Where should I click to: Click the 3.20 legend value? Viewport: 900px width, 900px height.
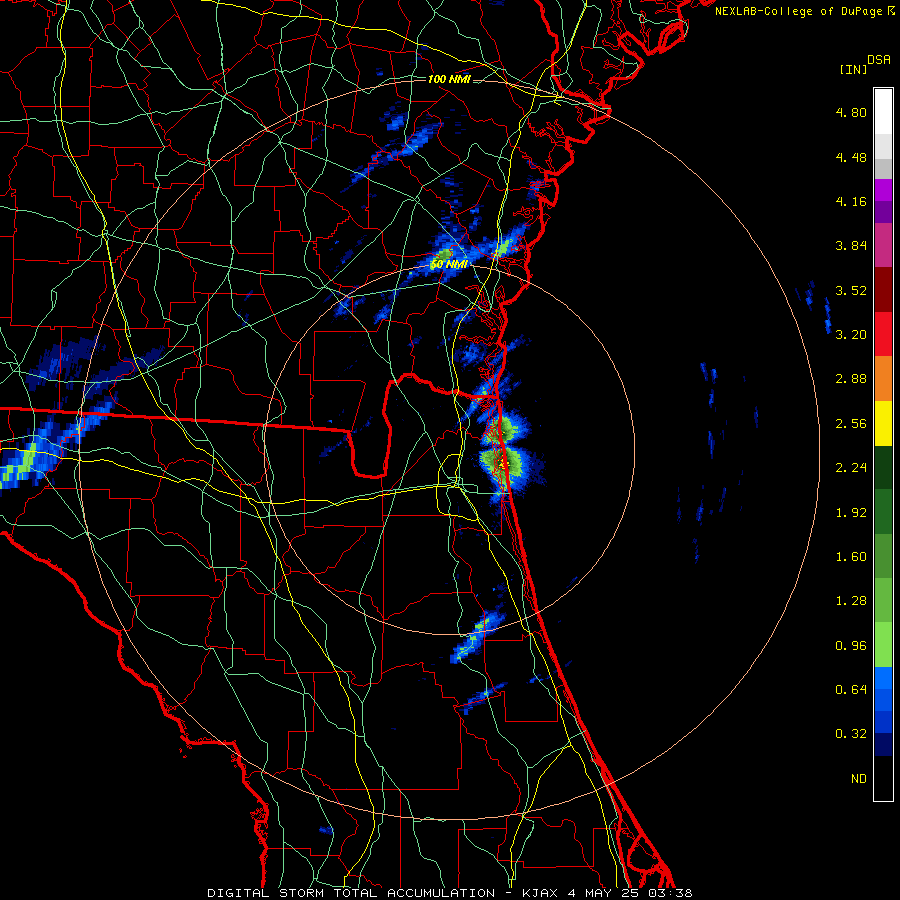[x=851, y=335]
